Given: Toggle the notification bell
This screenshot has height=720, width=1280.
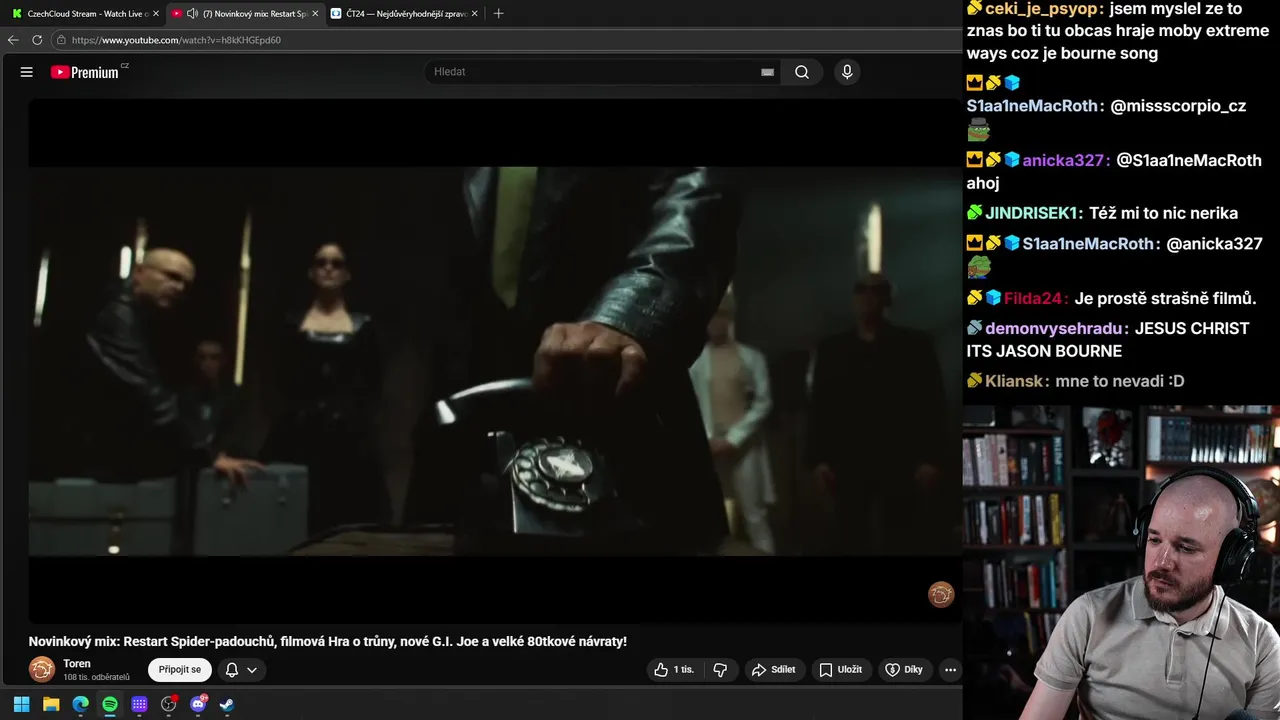Looking at the screenshot, I should 232,670.
